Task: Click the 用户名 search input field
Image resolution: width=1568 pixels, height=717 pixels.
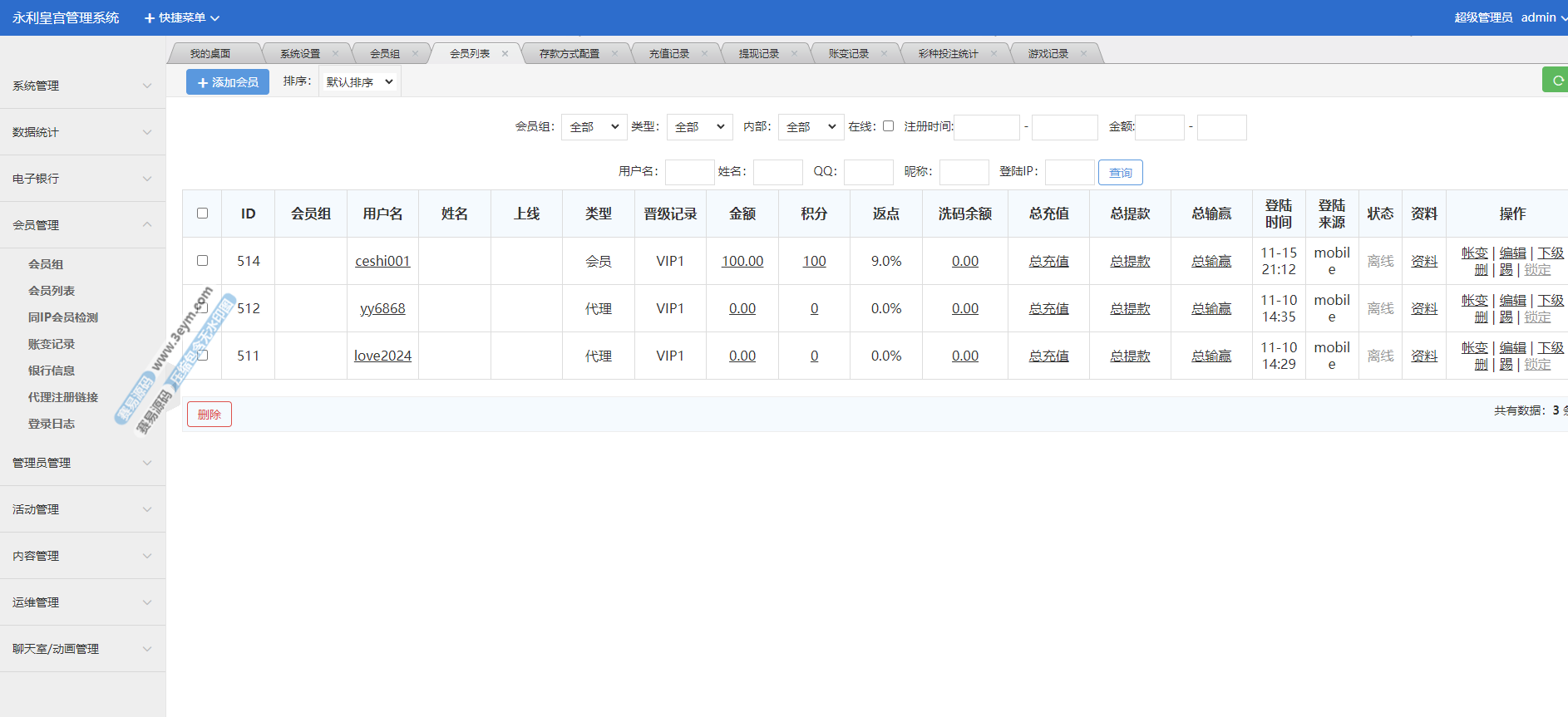Action: pos(689,172)
